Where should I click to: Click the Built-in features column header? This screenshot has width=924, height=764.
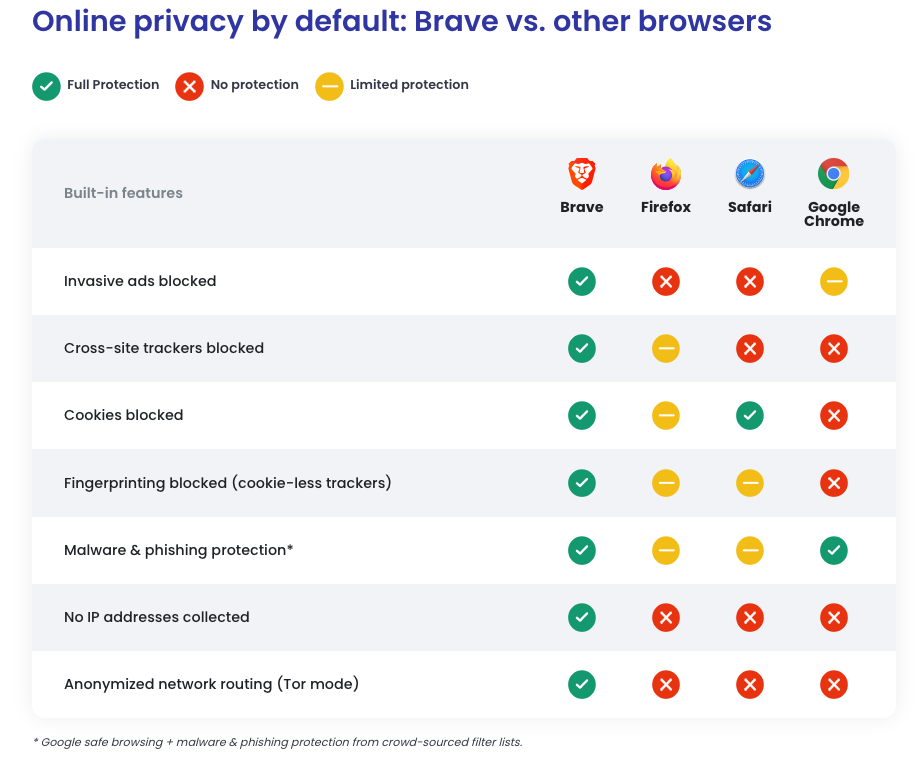click(x=123, y=193)
